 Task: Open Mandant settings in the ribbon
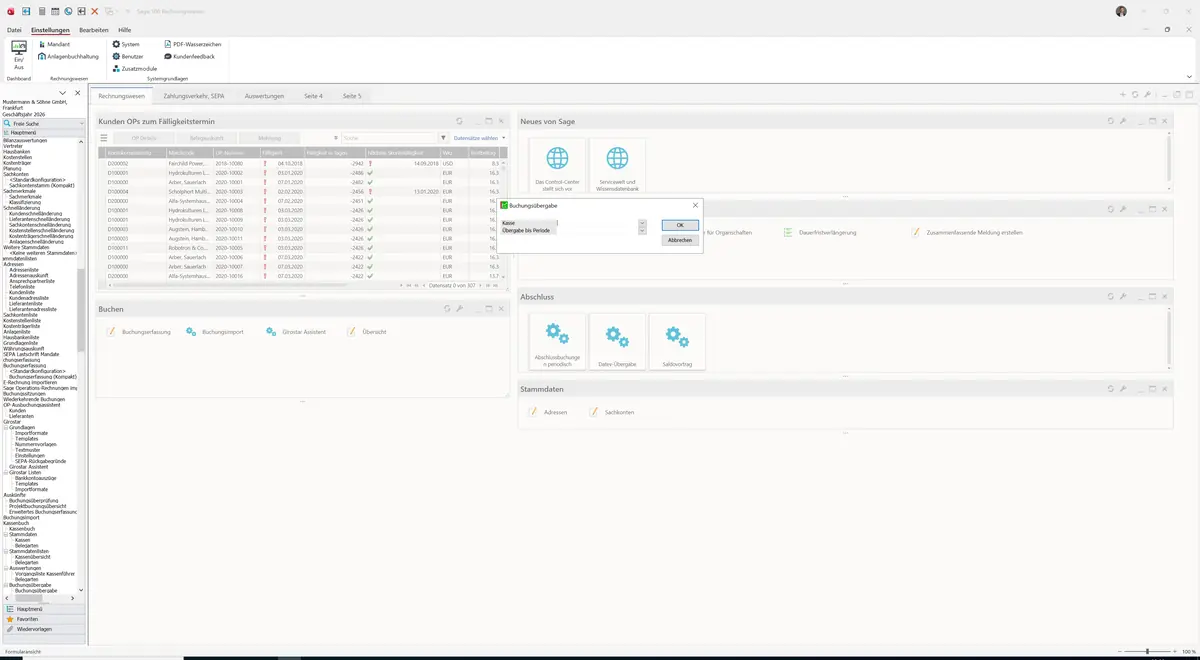(54, 44)
